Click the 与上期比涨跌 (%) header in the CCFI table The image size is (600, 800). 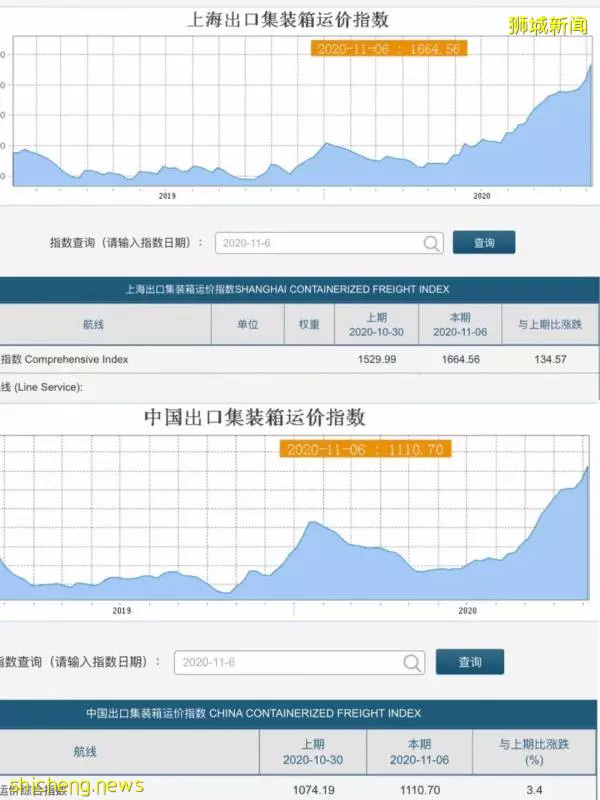pos(534,752)
